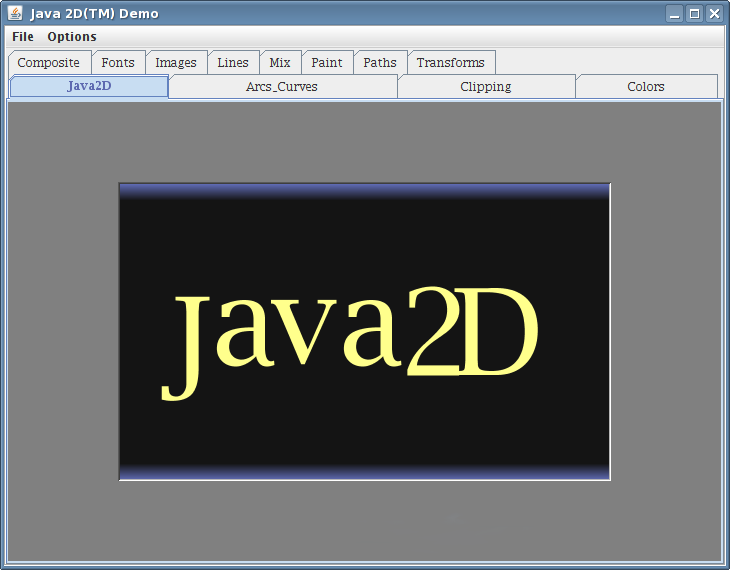
Task: Switch to the Paint tab
Action: pyautogui.click(x=327, y=62)
